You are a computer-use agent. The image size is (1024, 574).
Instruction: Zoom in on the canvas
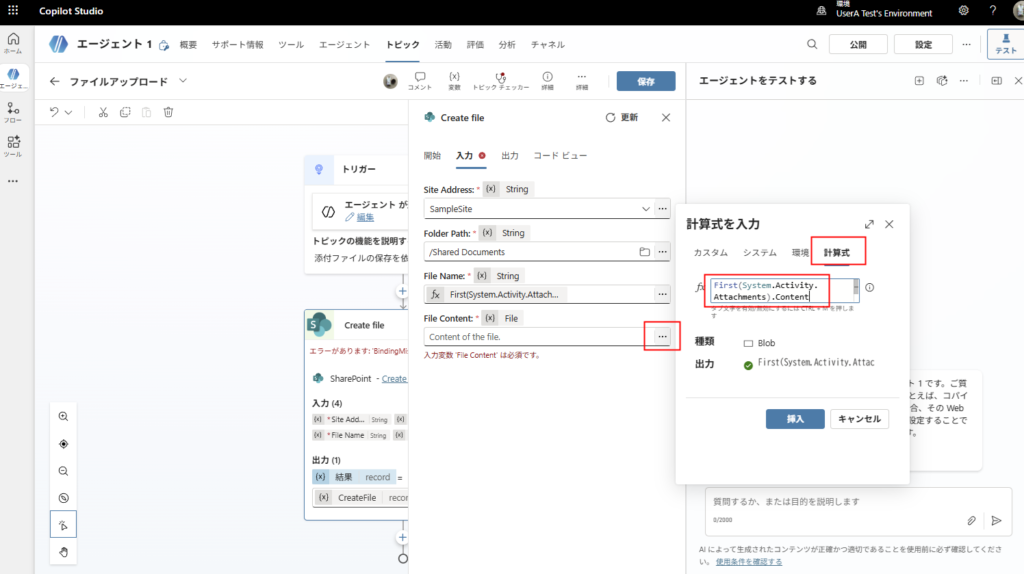tap(63, 417)
